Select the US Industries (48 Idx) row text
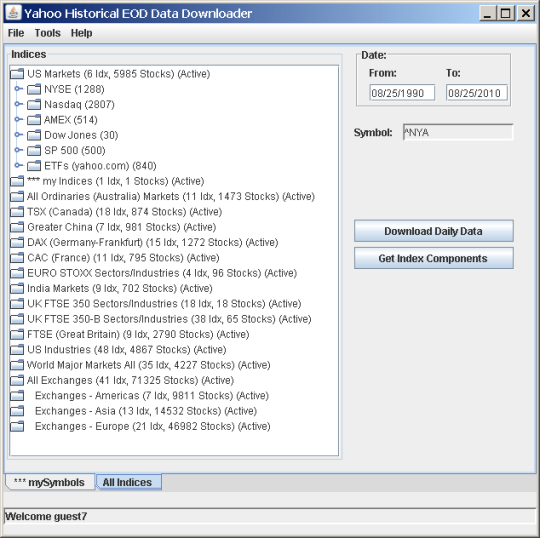Viewport: 540px width, 538px height. [x=126, y=350]
